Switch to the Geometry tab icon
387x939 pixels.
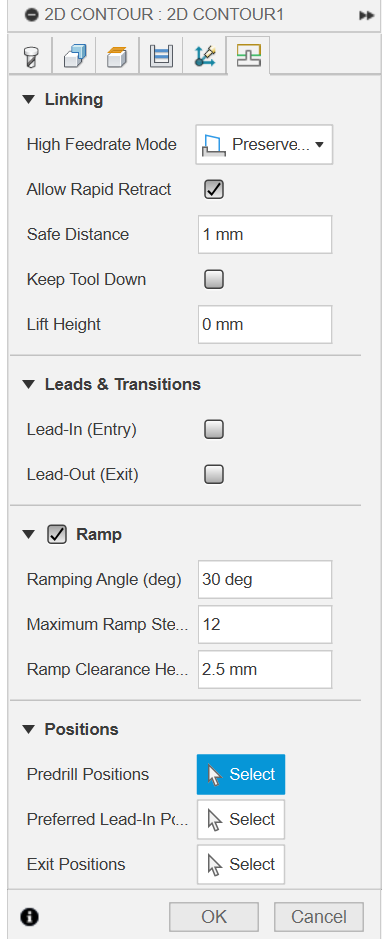(74, 56)
